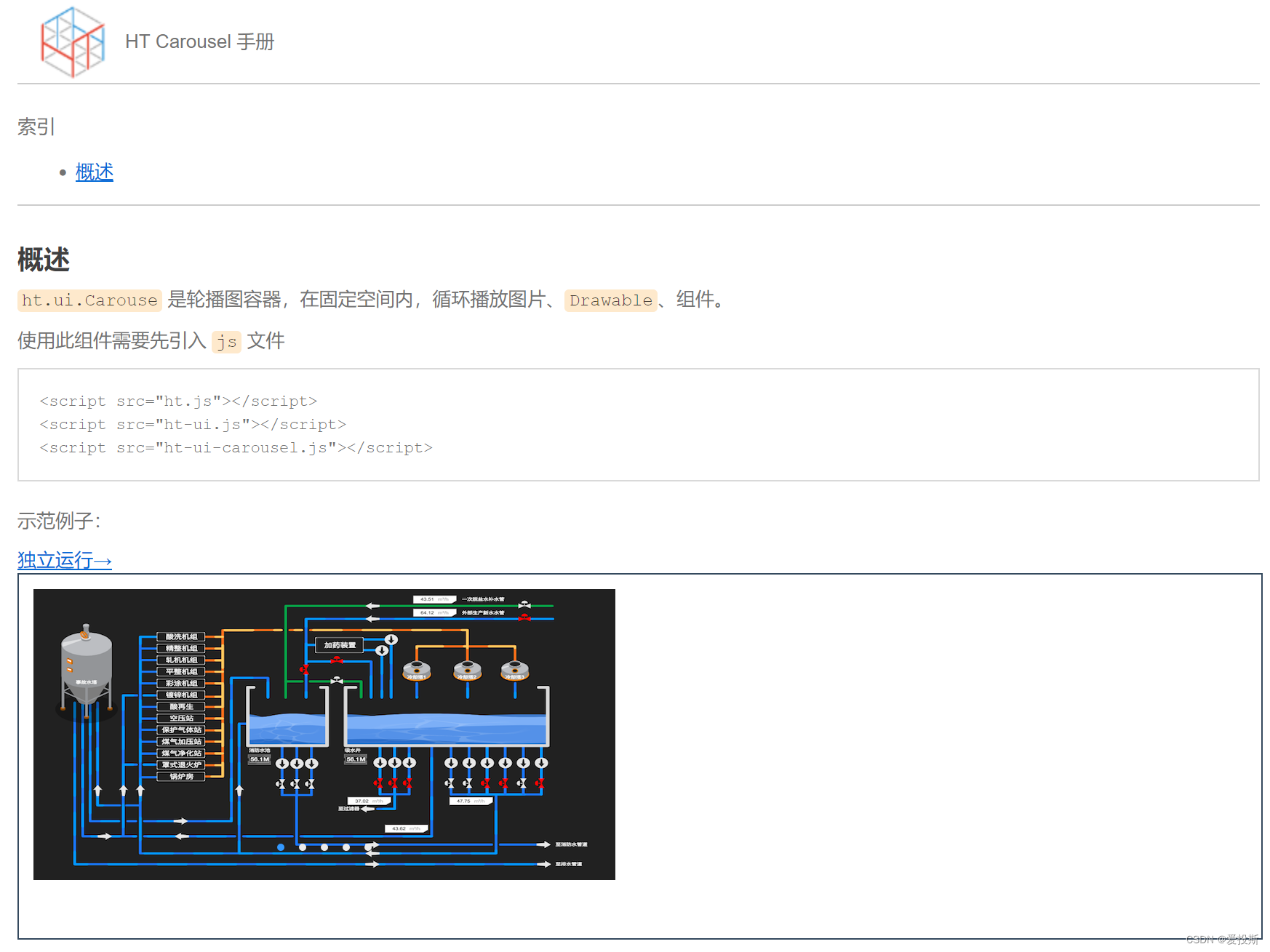The image size is (1270, 952).
Task: Click a pump icon under the 吸水井 tank
Action: pyautogui.click(x=380, y=764)
